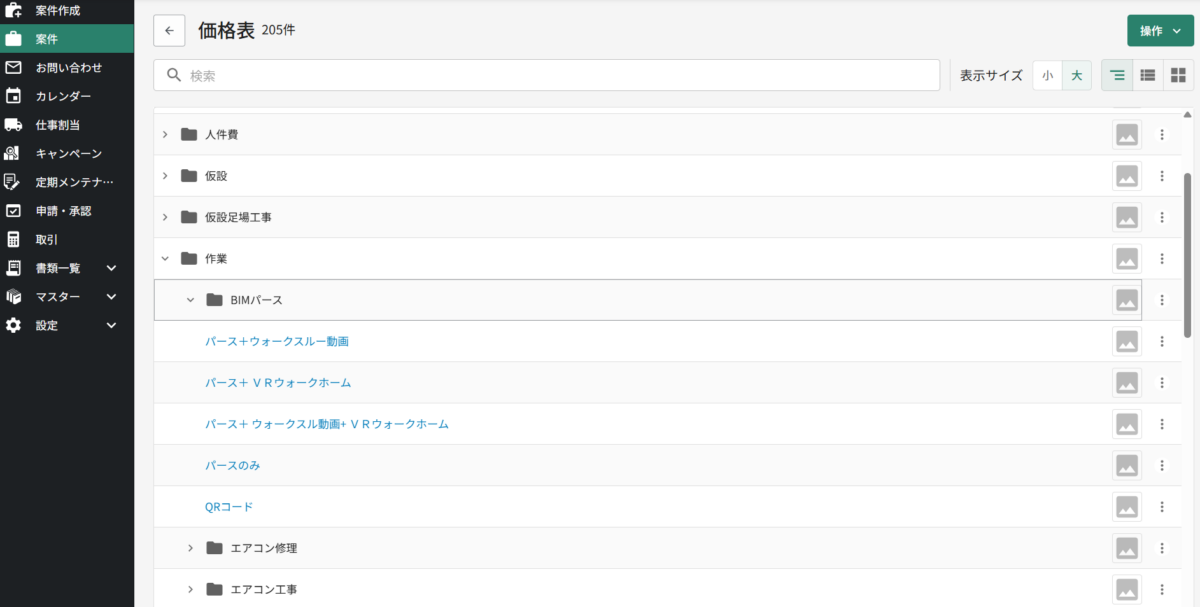Viewport: 1200px width, 607px height.
Task: Switch to grid view layout icon
Action: pyautogui.click(x=1178, y=75)
